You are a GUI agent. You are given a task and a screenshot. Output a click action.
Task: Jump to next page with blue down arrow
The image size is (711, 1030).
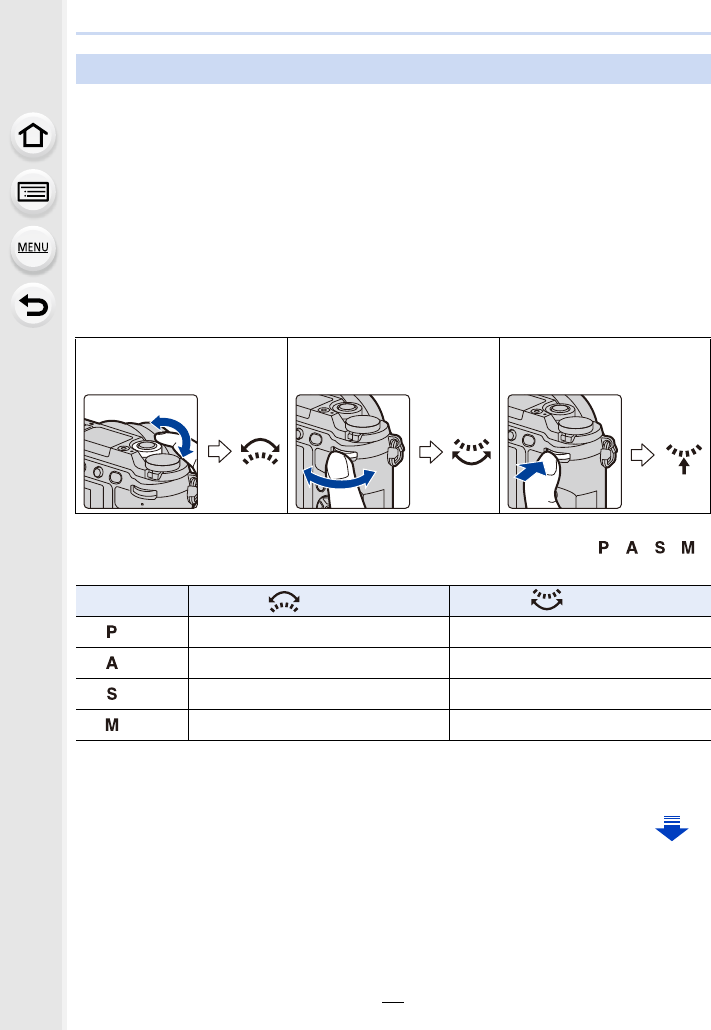tap(671, 828)
